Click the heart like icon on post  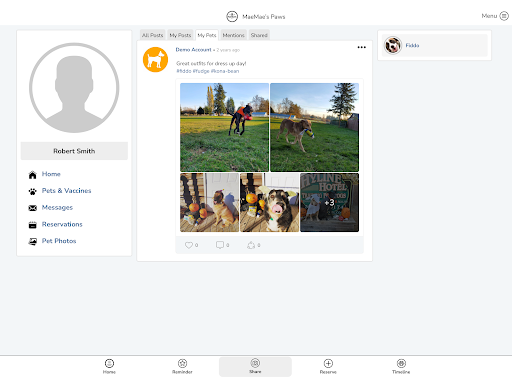pyautogui.click(x=189, y=245)
